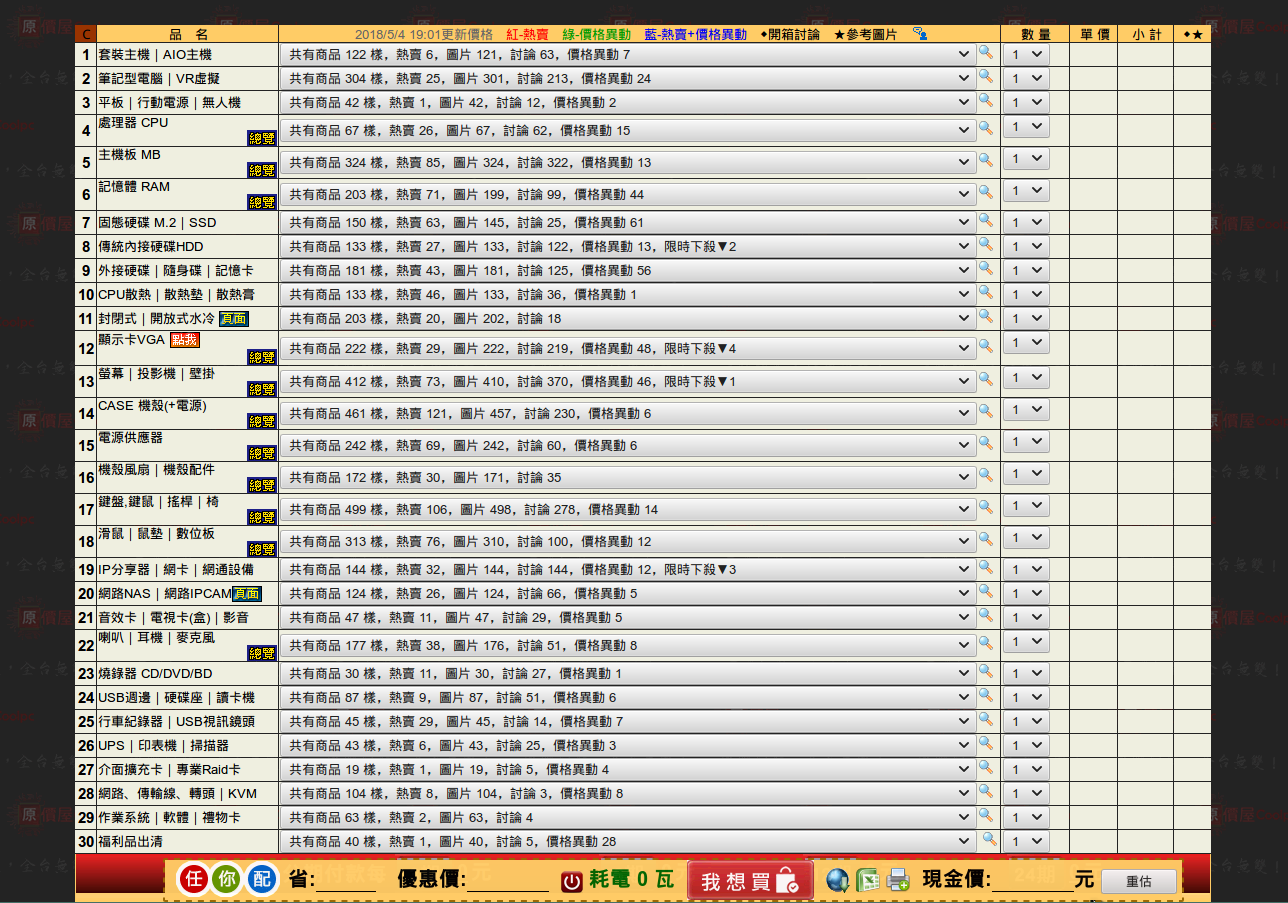Click 頁面 badge beside 網路NAS｜網路IPCAM

247,594
